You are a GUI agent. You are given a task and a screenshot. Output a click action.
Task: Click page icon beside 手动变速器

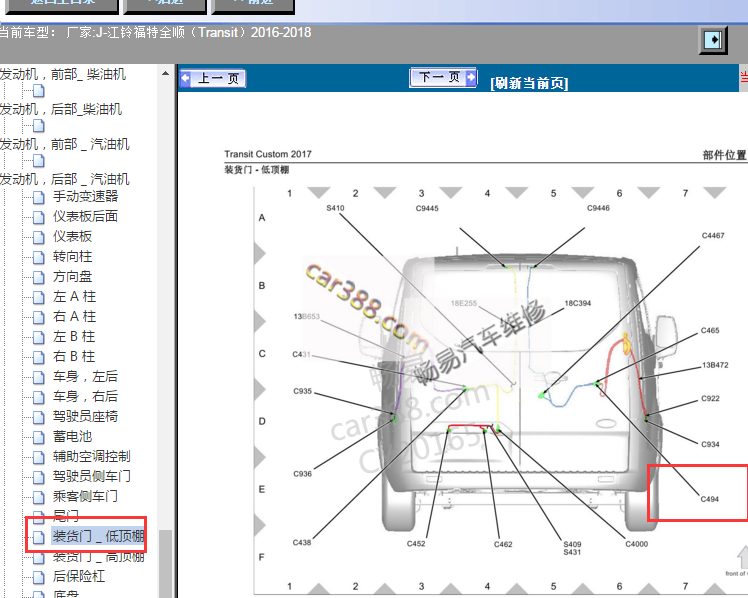tap(38, 197)
